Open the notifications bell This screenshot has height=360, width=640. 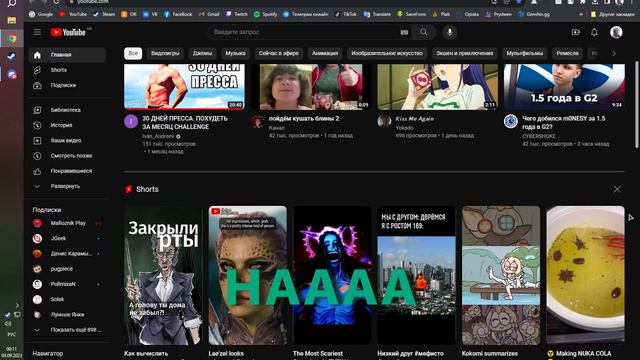click(x=594, y=32)
